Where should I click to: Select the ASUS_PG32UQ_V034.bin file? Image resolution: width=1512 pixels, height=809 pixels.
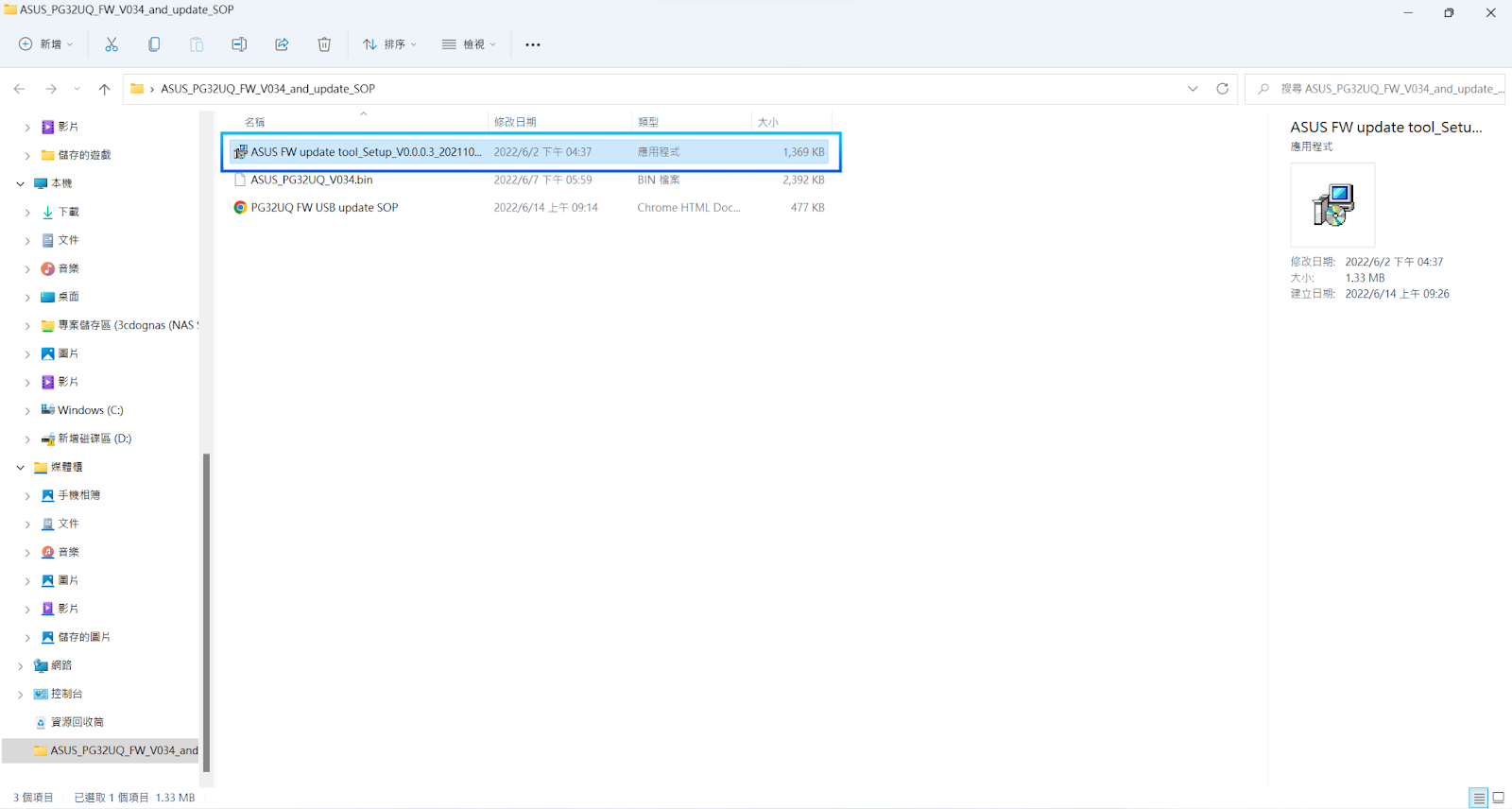coord(529,180)
